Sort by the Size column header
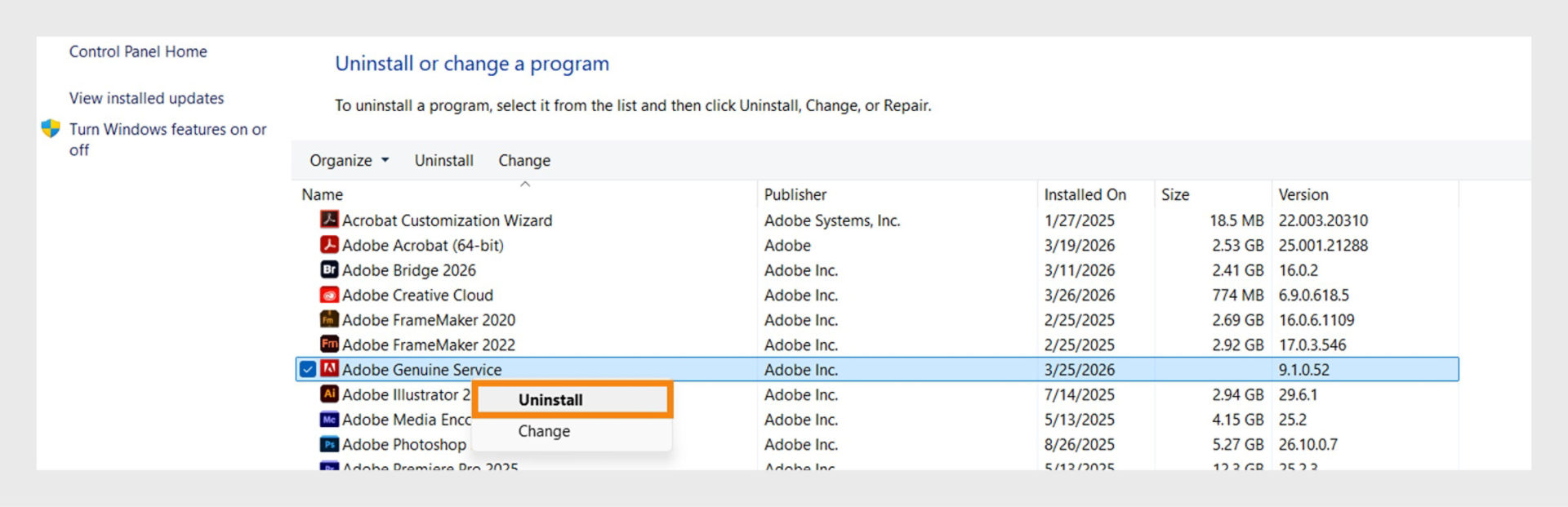The image size is (1568, 507). click(x=1175, y=194)
